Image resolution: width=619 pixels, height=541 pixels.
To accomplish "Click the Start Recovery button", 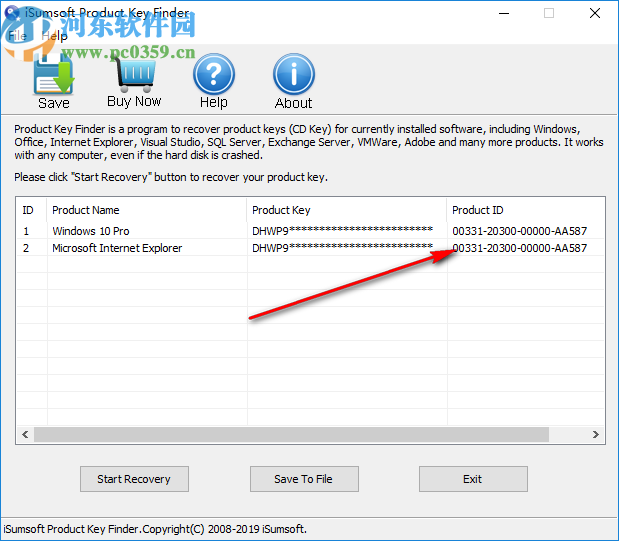I will 134,479.
